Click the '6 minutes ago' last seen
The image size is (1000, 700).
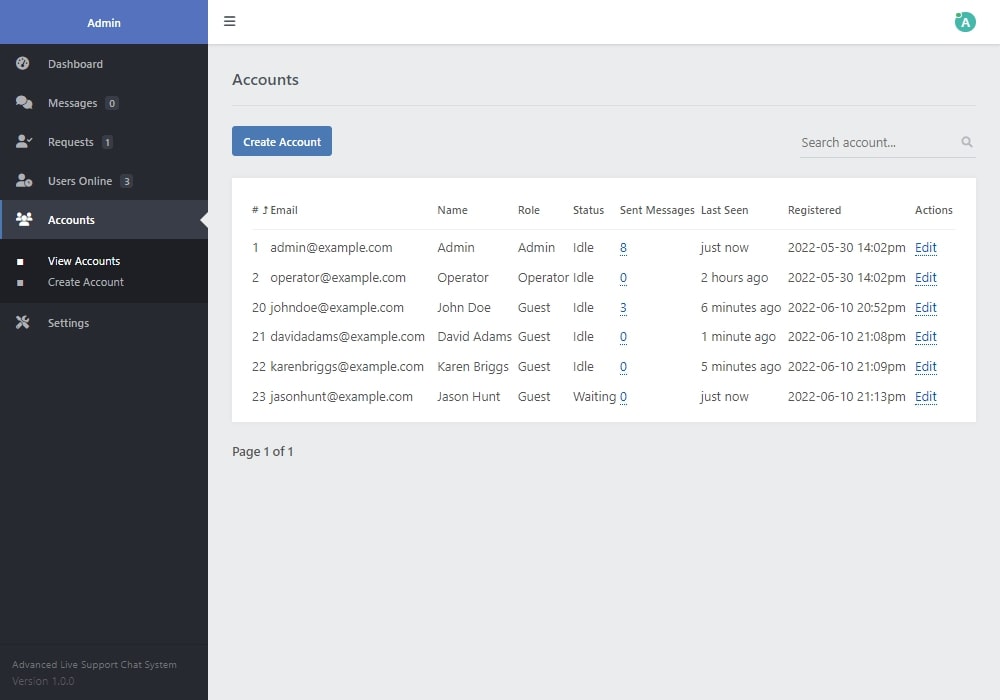[x=740, y=307]
